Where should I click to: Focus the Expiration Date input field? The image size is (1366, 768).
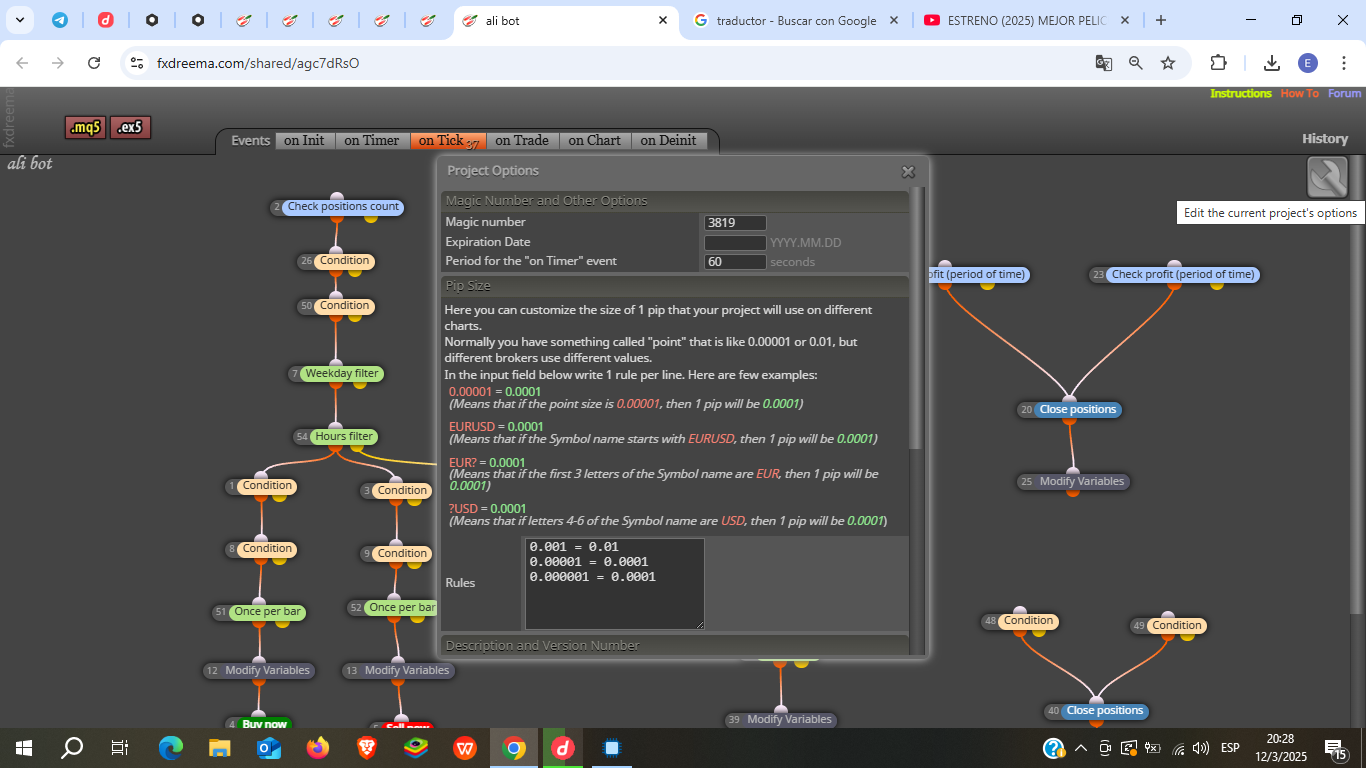[x=735, y=242]
